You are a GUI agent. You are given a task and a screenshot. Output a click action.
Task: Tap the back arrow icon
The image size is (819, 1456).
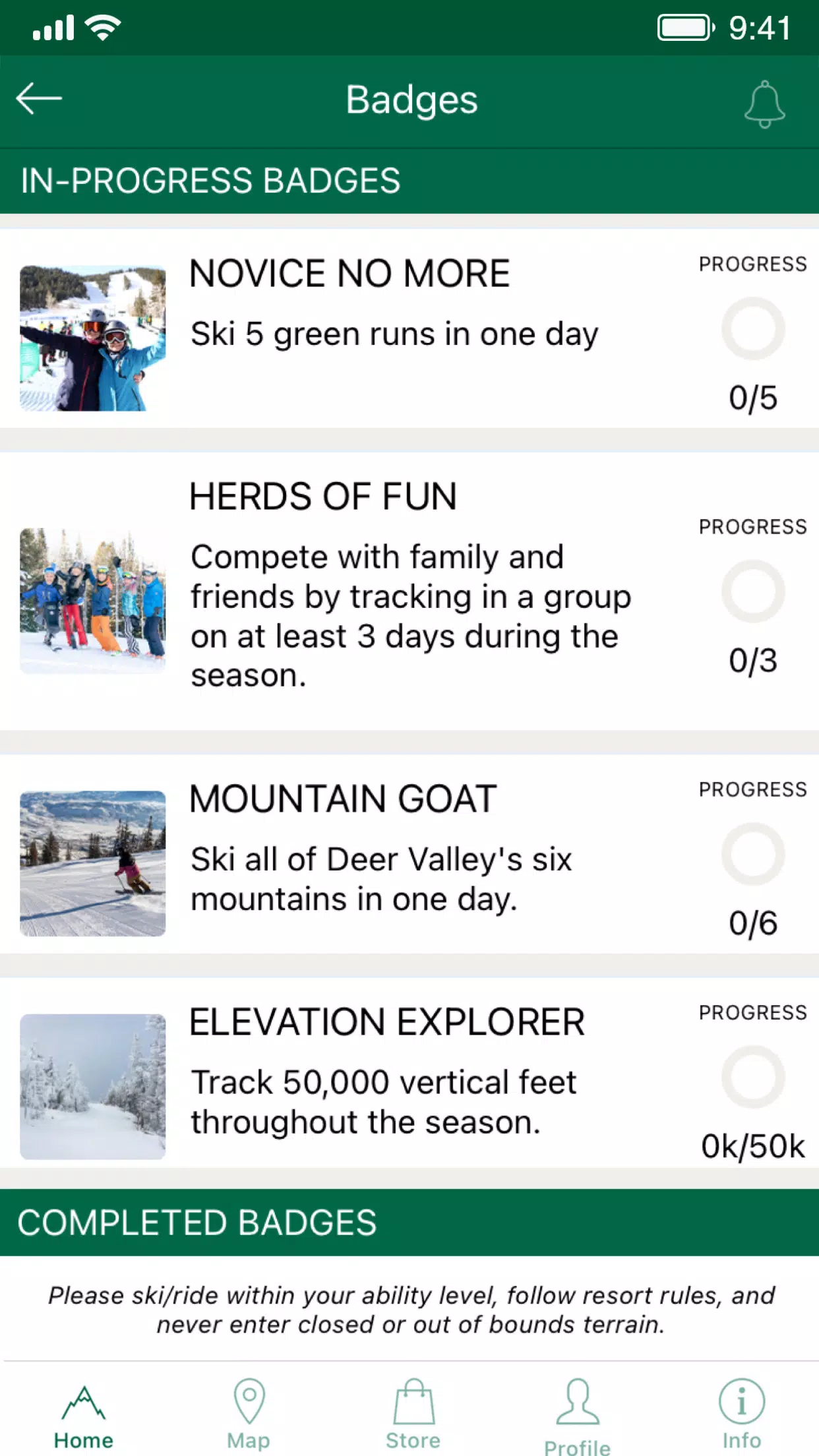(39, 99)
